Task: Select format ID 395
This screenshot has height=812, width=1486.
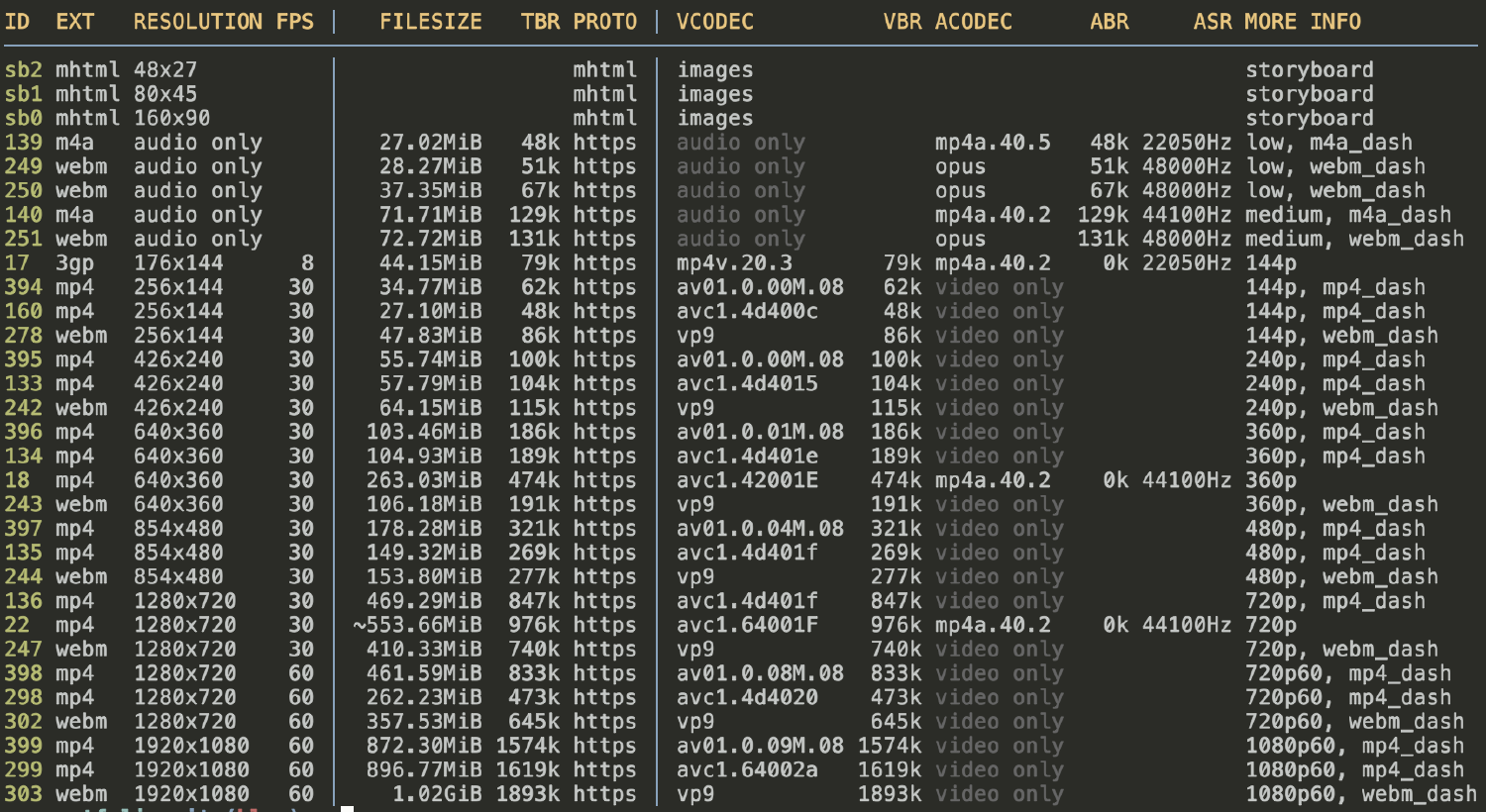Action: click(x=24, y=359)
